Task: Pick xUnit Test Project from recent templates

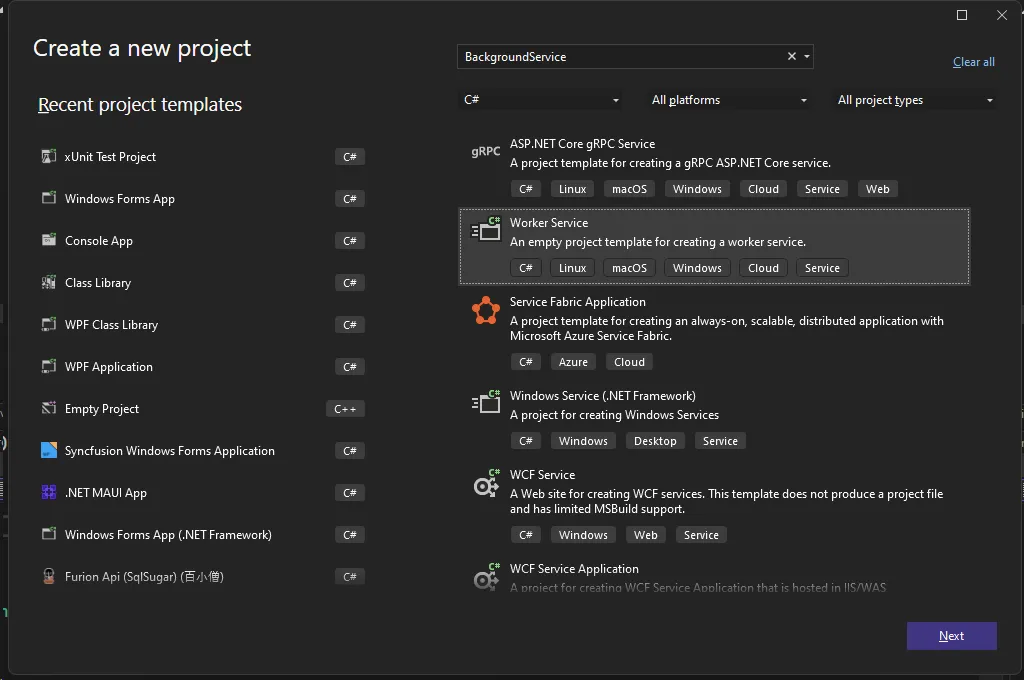Action: (110, 157)
